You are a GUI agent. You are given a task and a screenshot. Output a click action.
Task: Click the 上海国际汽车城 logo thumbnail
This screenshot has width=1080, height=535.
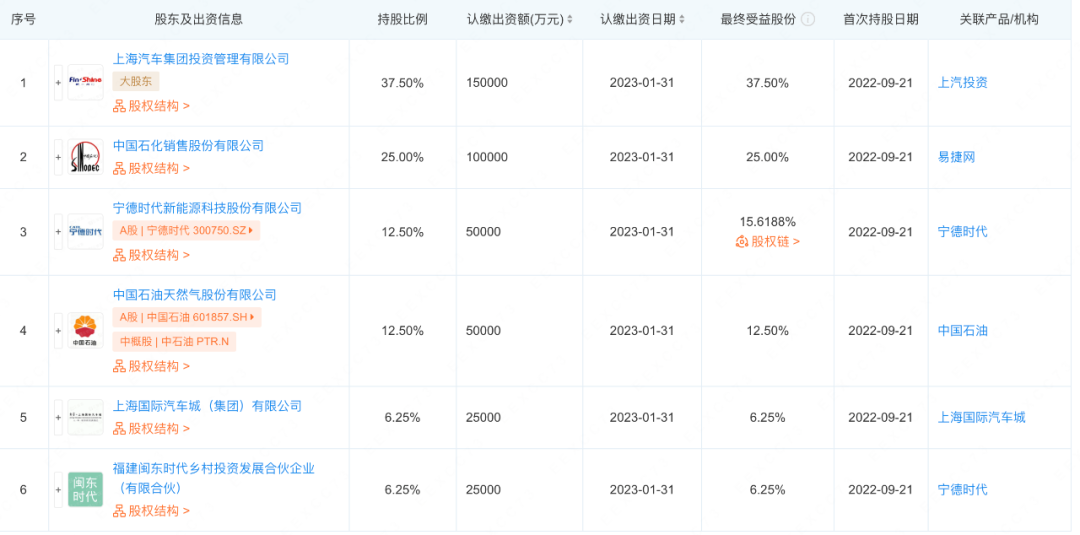85,417
